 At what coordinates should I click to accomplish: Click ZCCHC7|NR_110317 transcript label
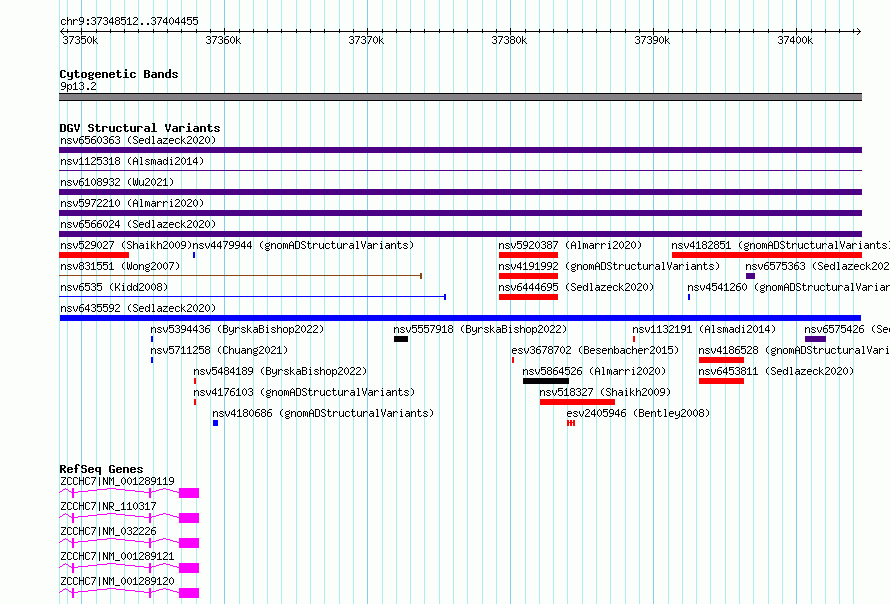coord(108,506)
